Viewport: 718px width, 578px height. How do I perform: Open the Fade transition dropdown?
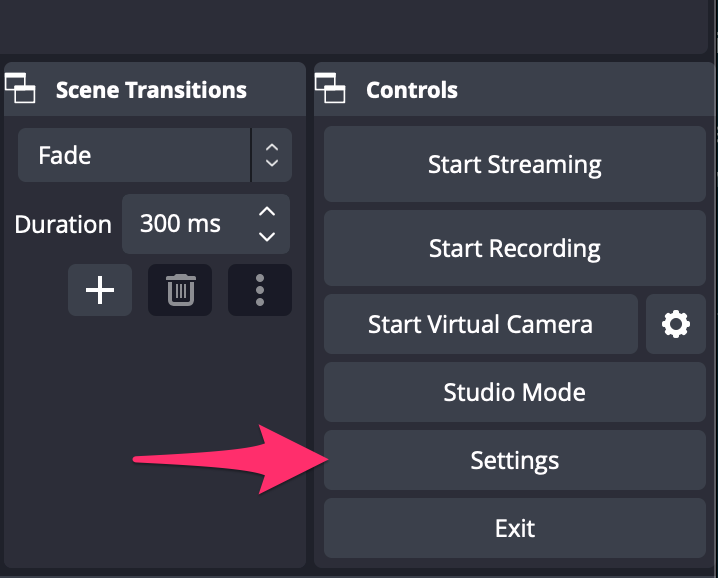click(155, 155)
